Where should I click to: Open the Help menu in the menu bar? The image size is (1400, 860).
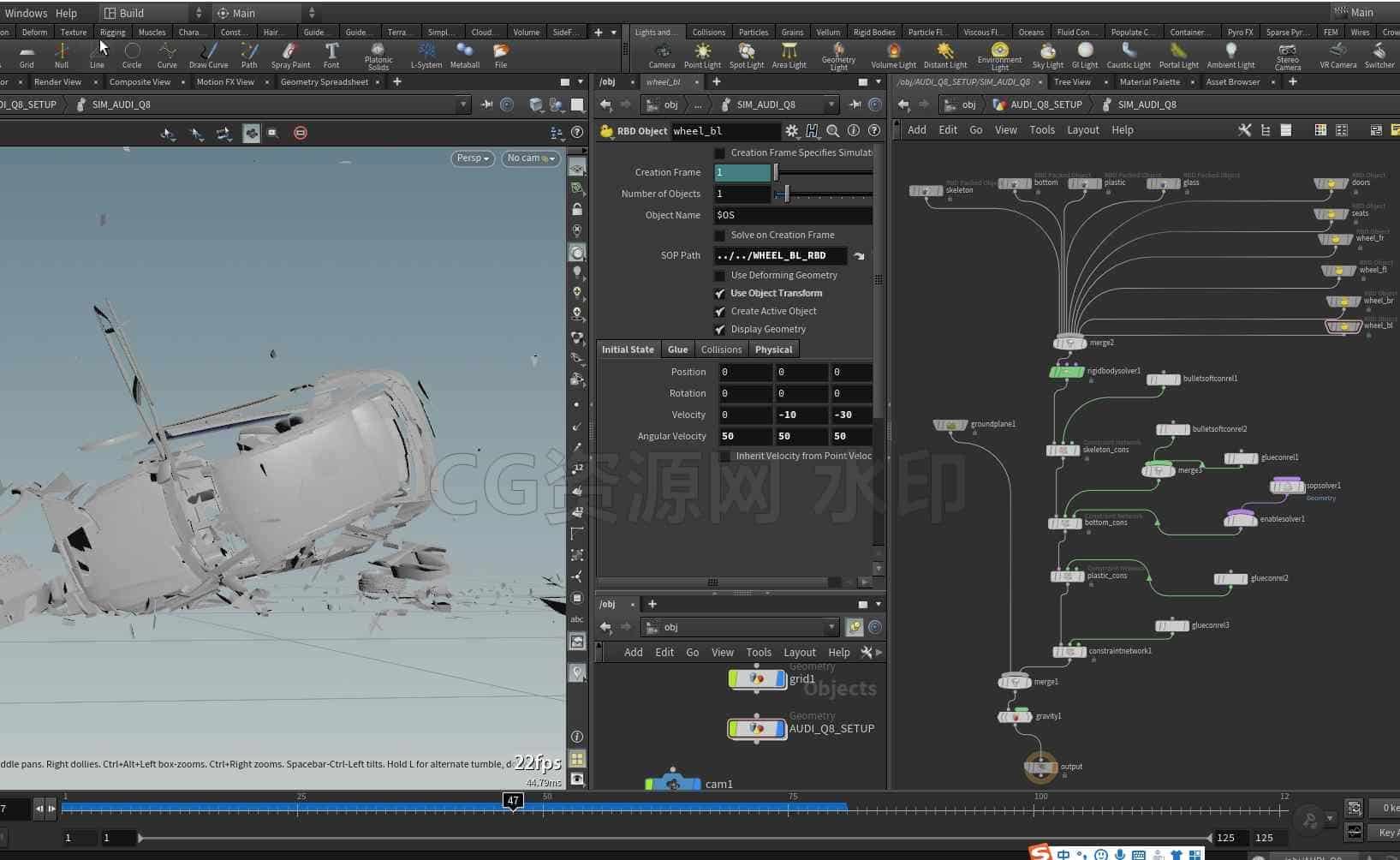coord(66,13)
